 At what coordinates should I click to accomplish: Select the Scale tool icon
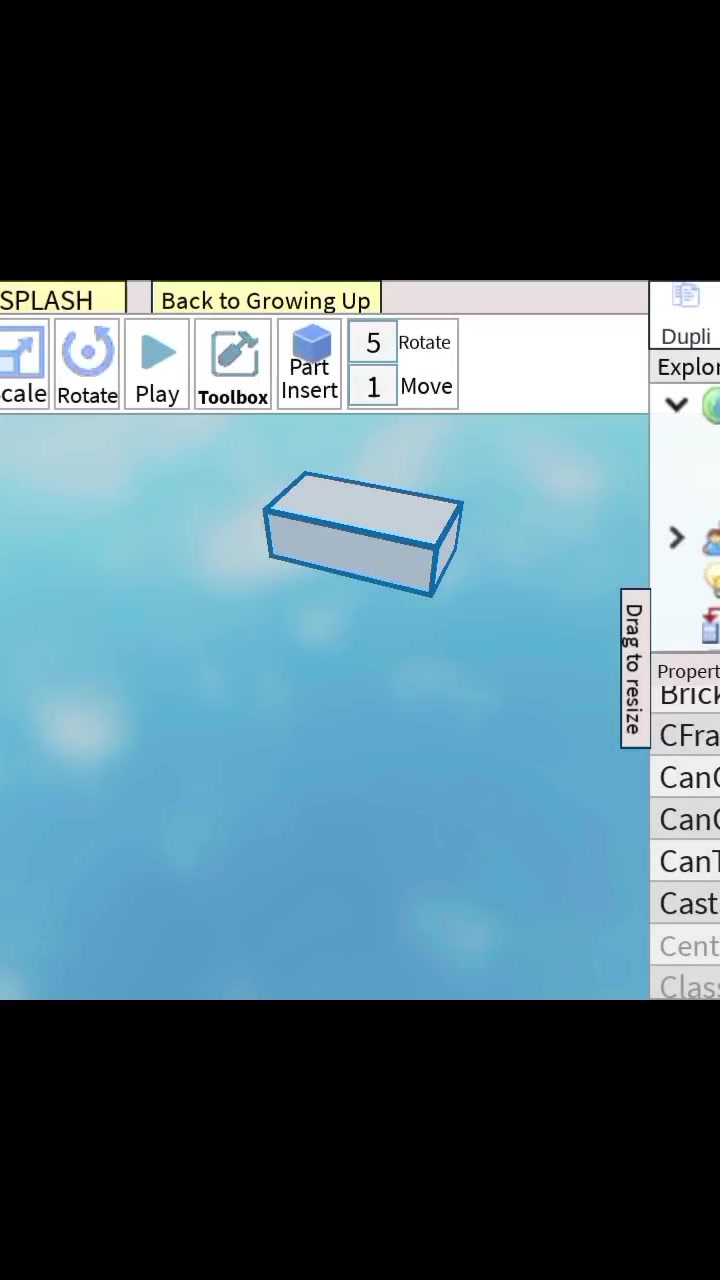click(22, 364)
